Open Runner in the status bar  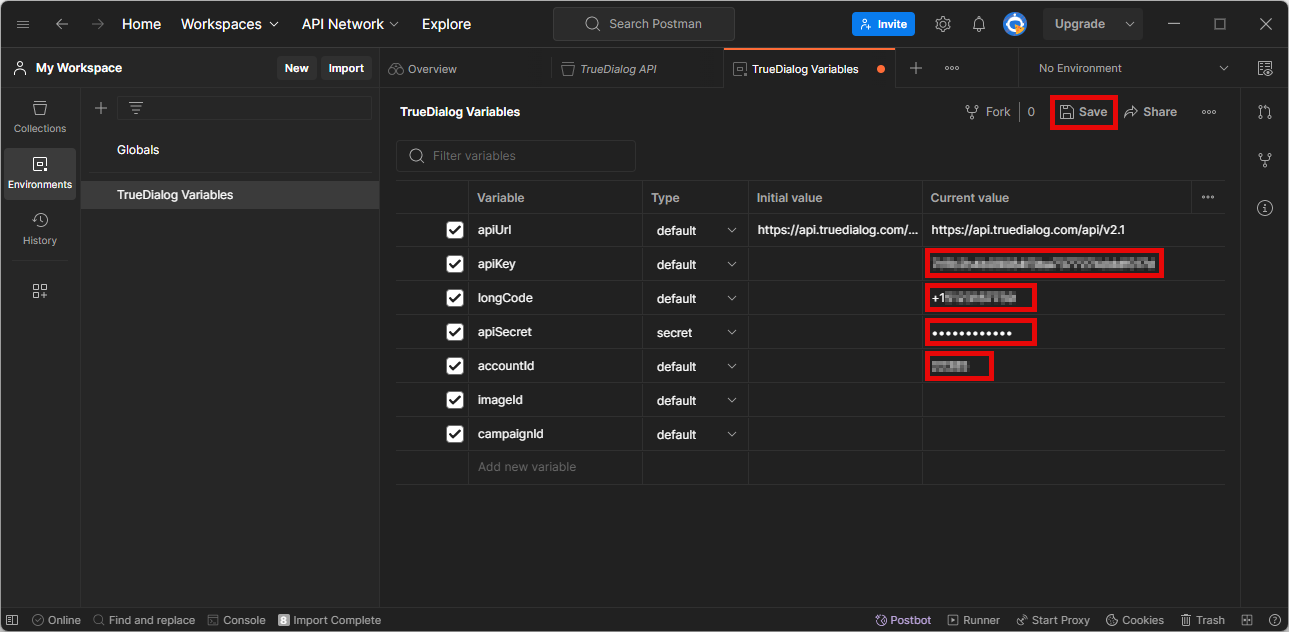point(973,620)
